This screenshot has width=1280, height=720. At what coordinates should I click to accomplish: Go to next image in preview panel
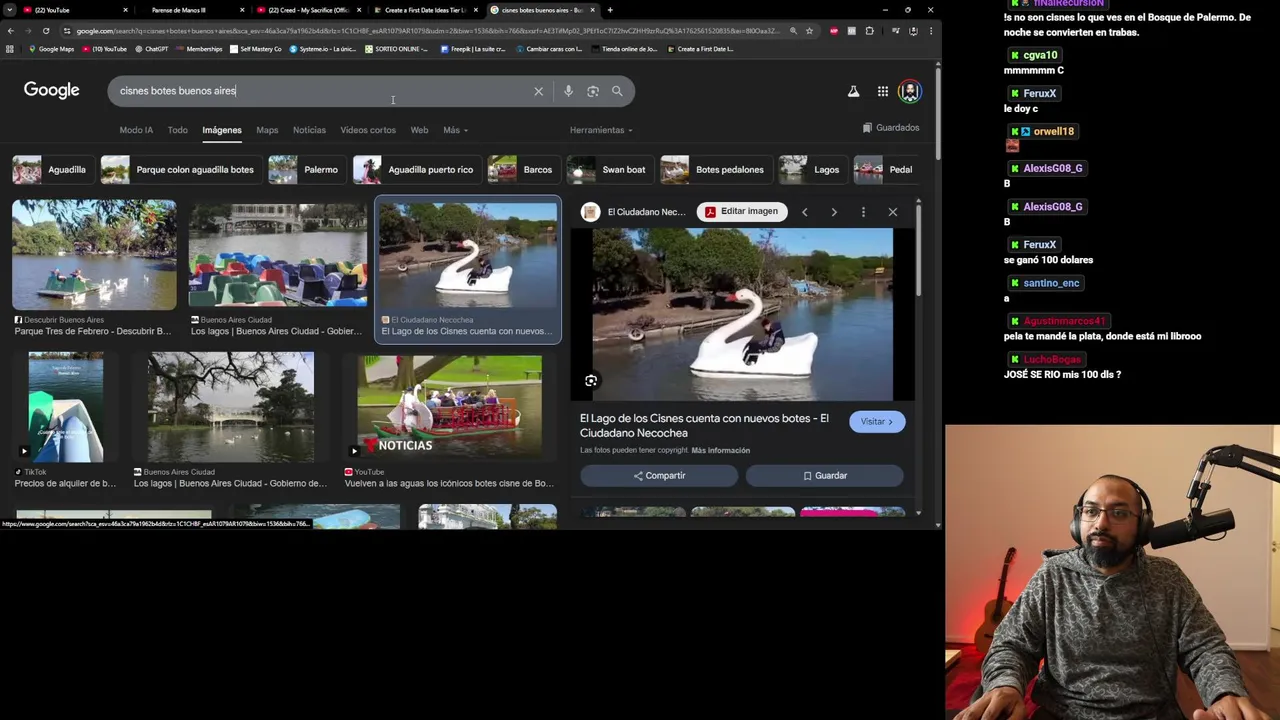[834, 212]
